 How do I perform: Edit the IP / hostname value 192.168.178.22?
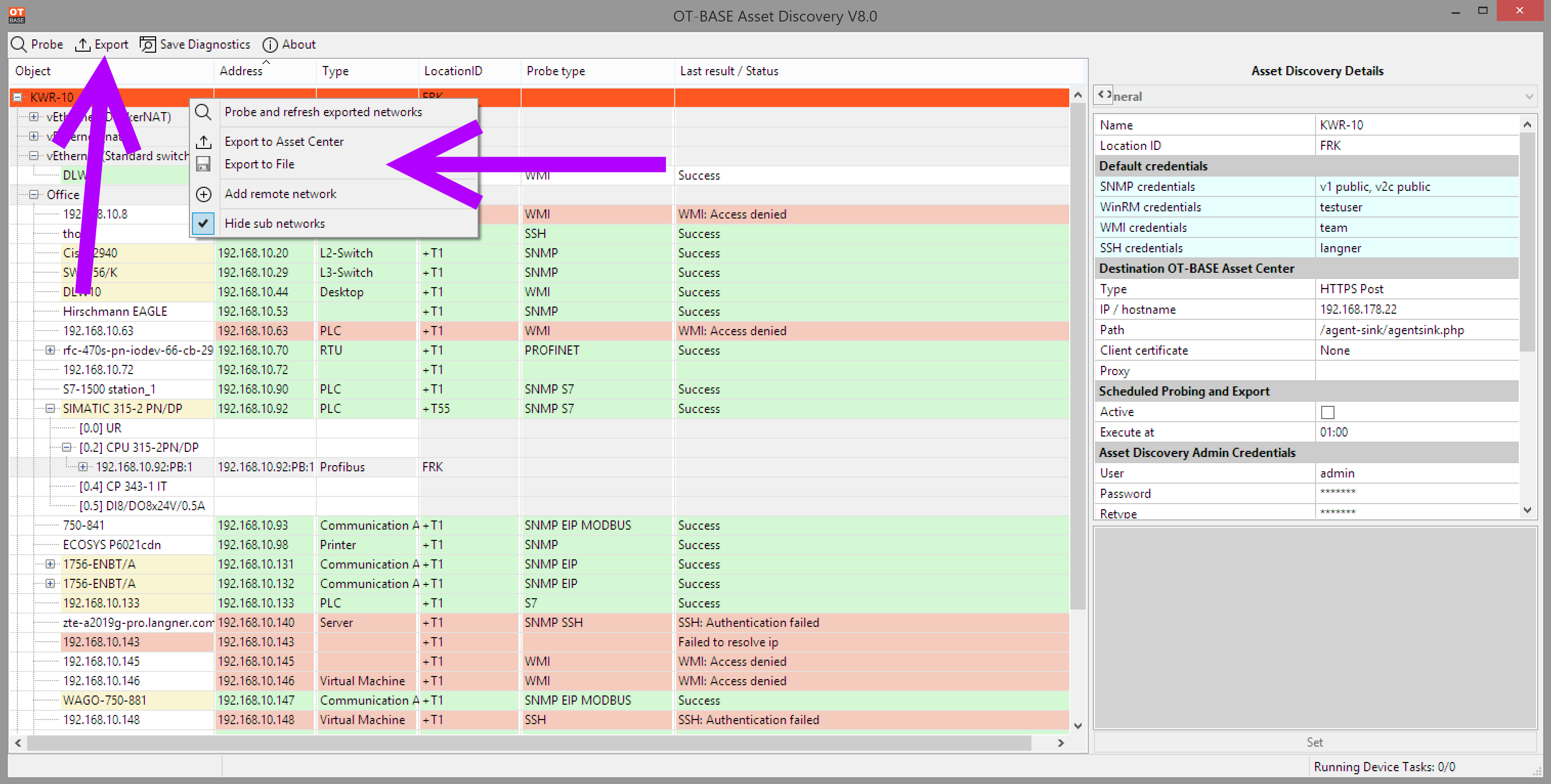click(1417, 310)
